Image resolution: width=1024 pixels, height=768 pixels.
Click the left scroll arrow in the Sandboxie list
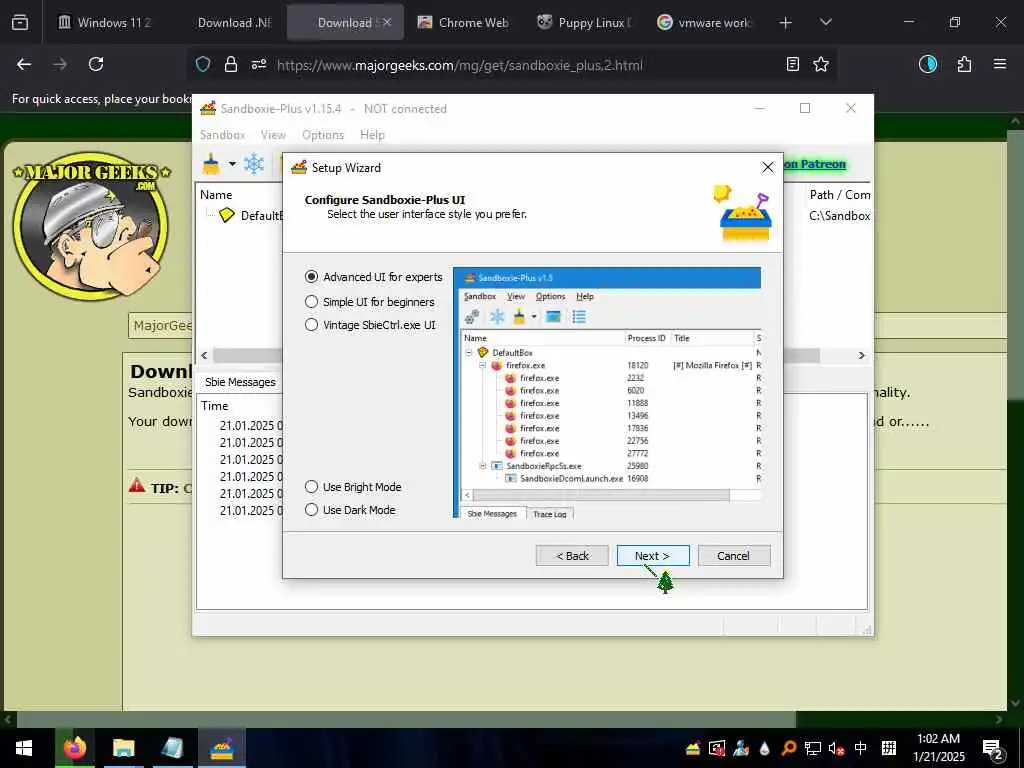(x=204, y=355)
